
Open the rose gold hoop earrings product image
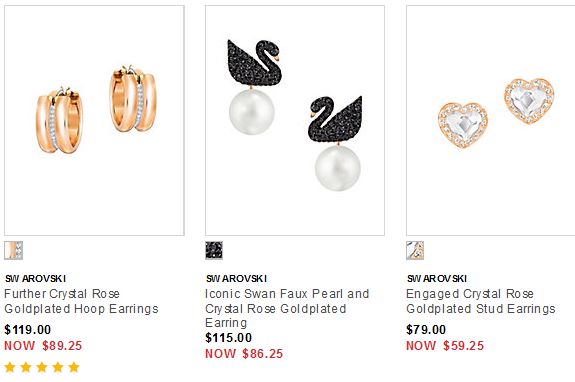94,120
